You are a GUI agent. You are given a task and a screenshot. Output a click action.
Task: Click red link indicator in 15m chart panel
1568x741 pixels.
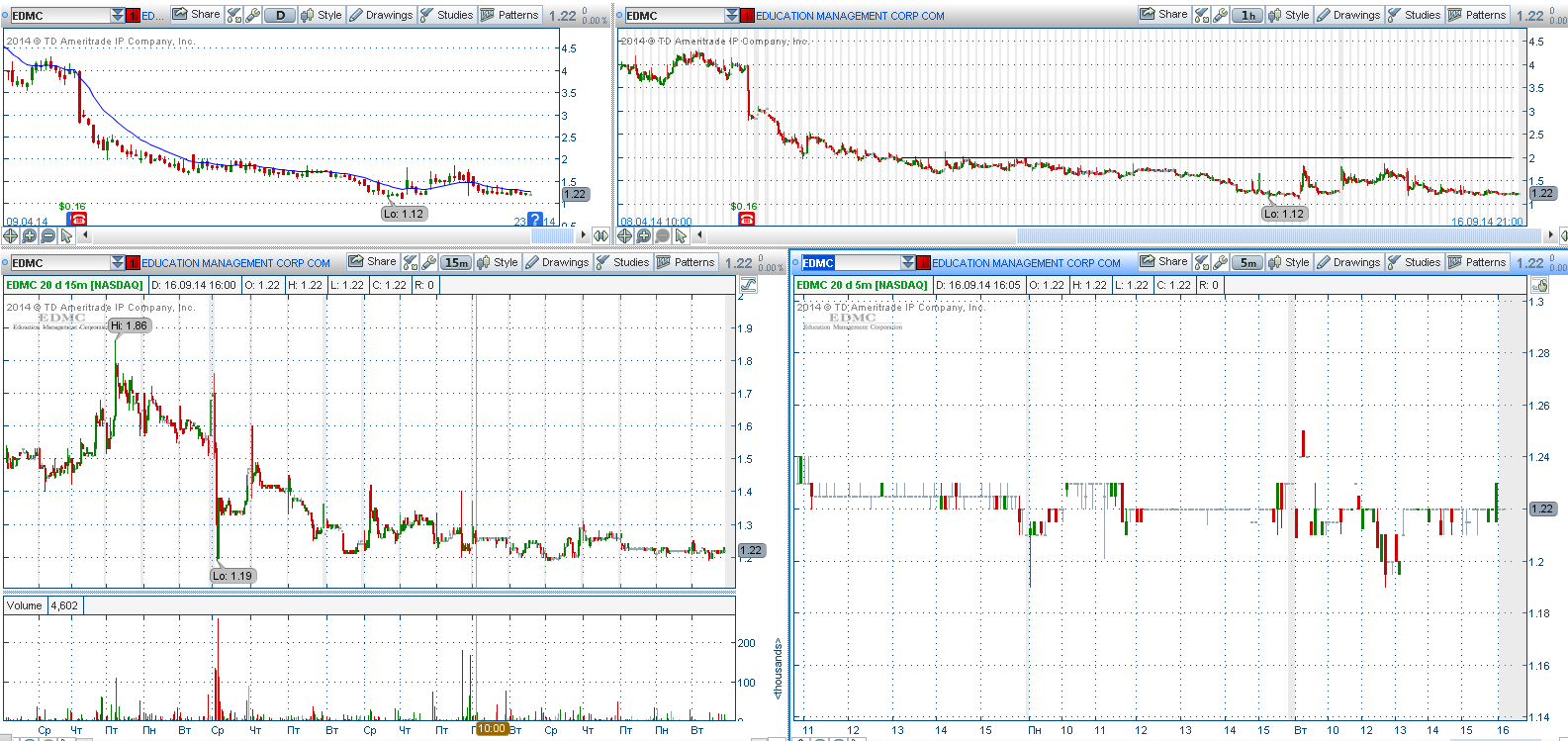pyautogui.click(x=133, y=263)
